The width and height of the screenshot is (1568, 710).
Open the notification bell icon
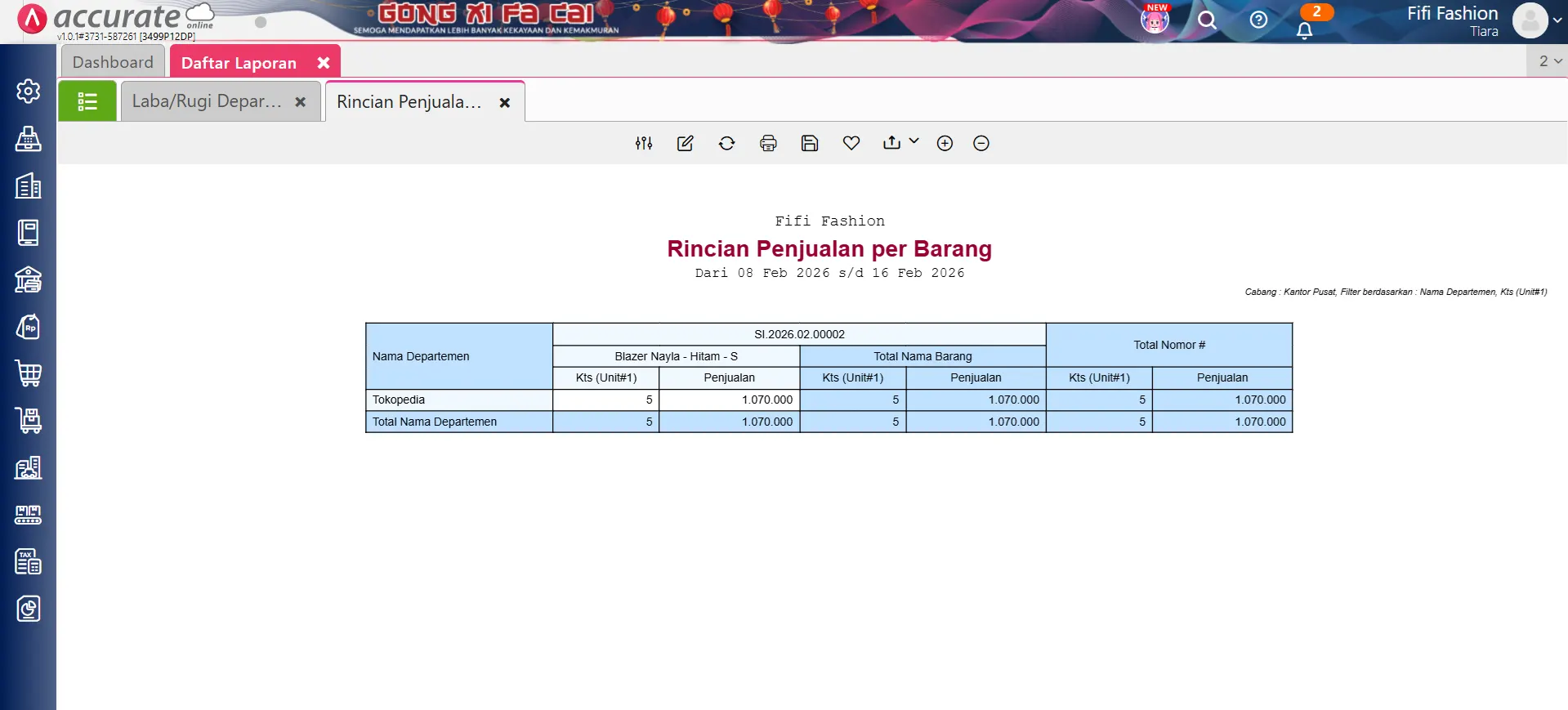pos(1305,31)
